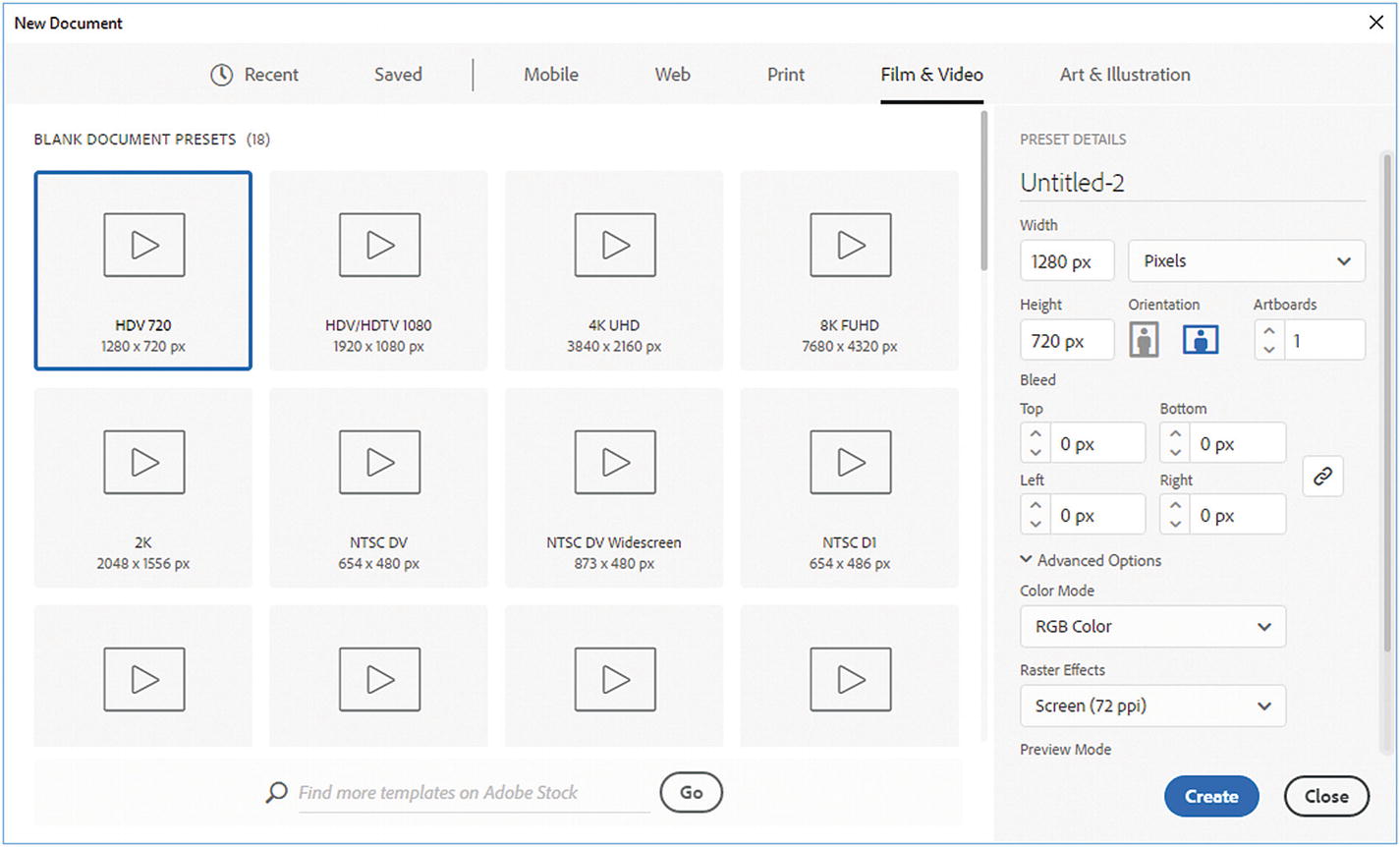Click the presets list vertical scrollbar
Screen dimensions: 1400x847
tap(983, 192)
